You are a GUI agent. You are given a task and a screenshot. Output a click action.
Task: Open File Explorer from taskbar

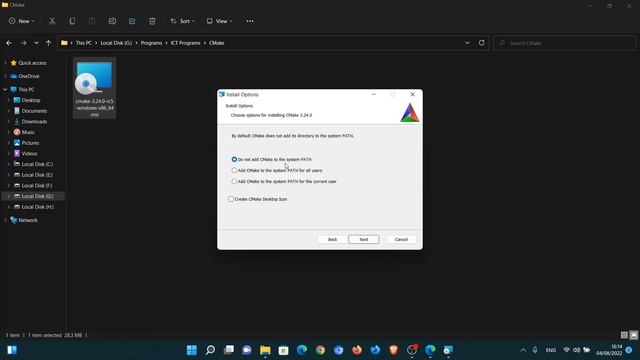[265, 350]
